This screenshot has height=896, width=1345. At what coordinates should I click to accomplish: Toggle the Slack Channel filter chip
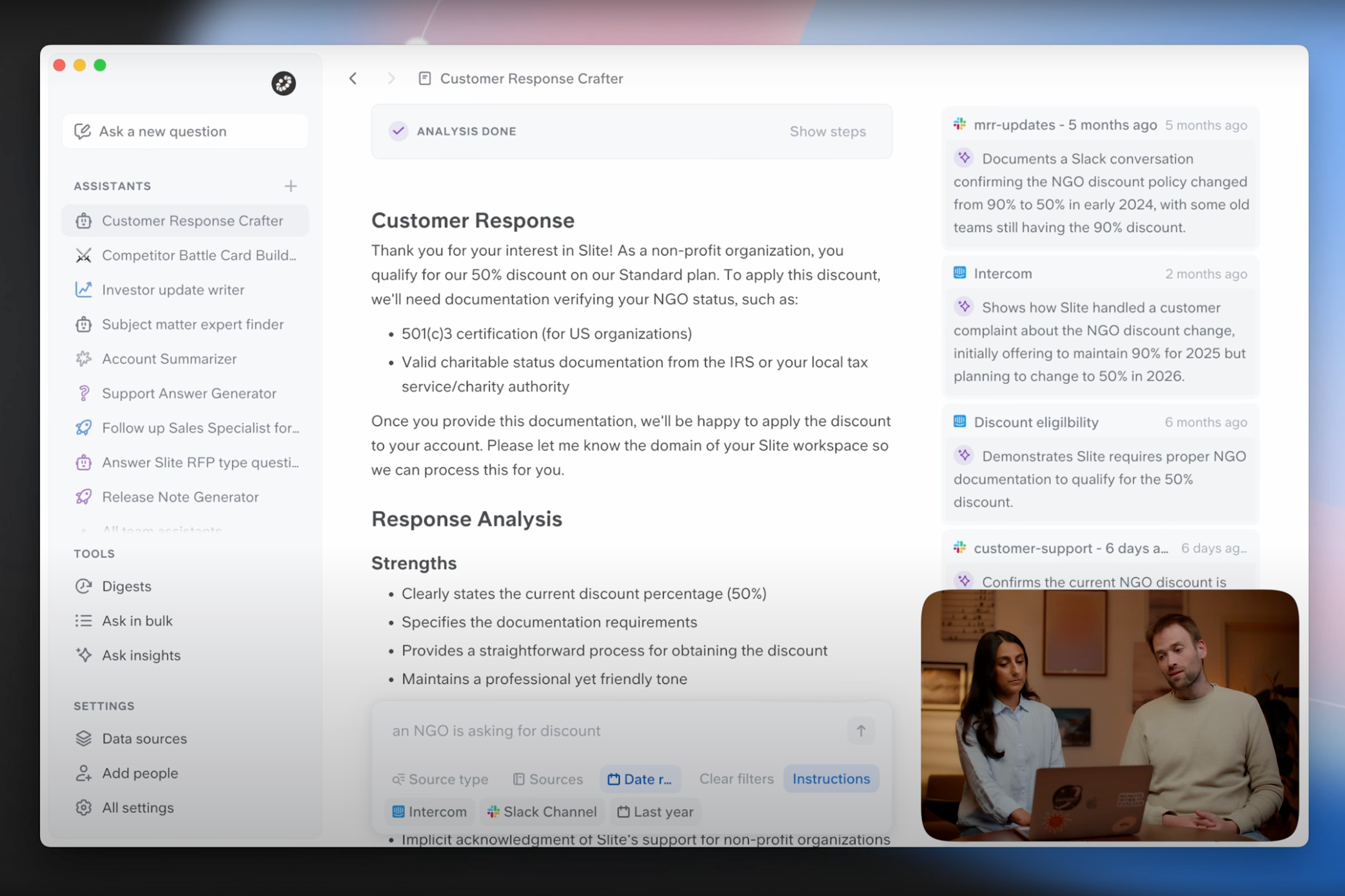pos(542,812)
